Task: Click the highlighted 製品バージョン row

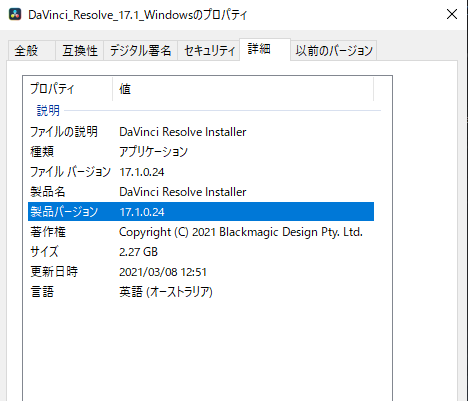Action: click(201, 212)
